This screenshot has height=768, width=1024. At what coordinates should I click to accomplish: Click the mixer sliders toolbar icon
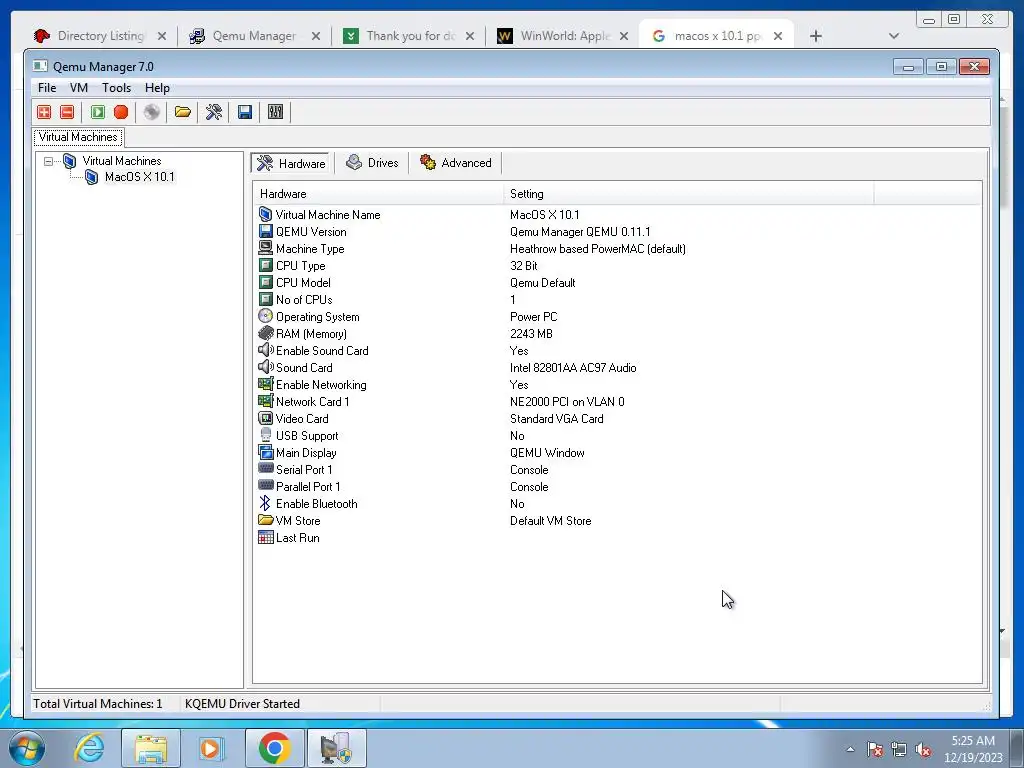276,112
